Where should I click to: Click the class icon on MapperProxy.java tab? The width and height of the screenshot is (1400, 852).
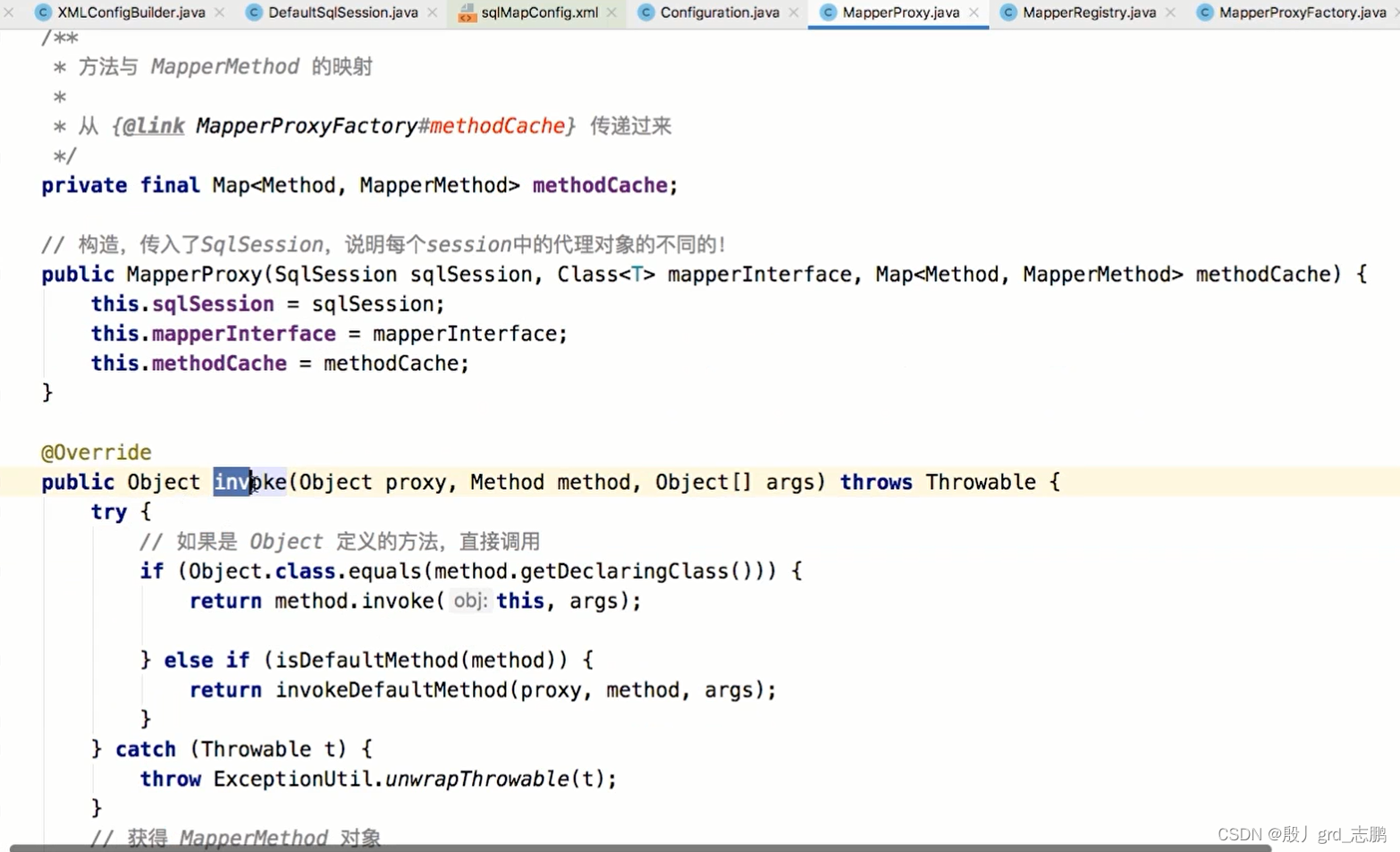pos(828,13)
